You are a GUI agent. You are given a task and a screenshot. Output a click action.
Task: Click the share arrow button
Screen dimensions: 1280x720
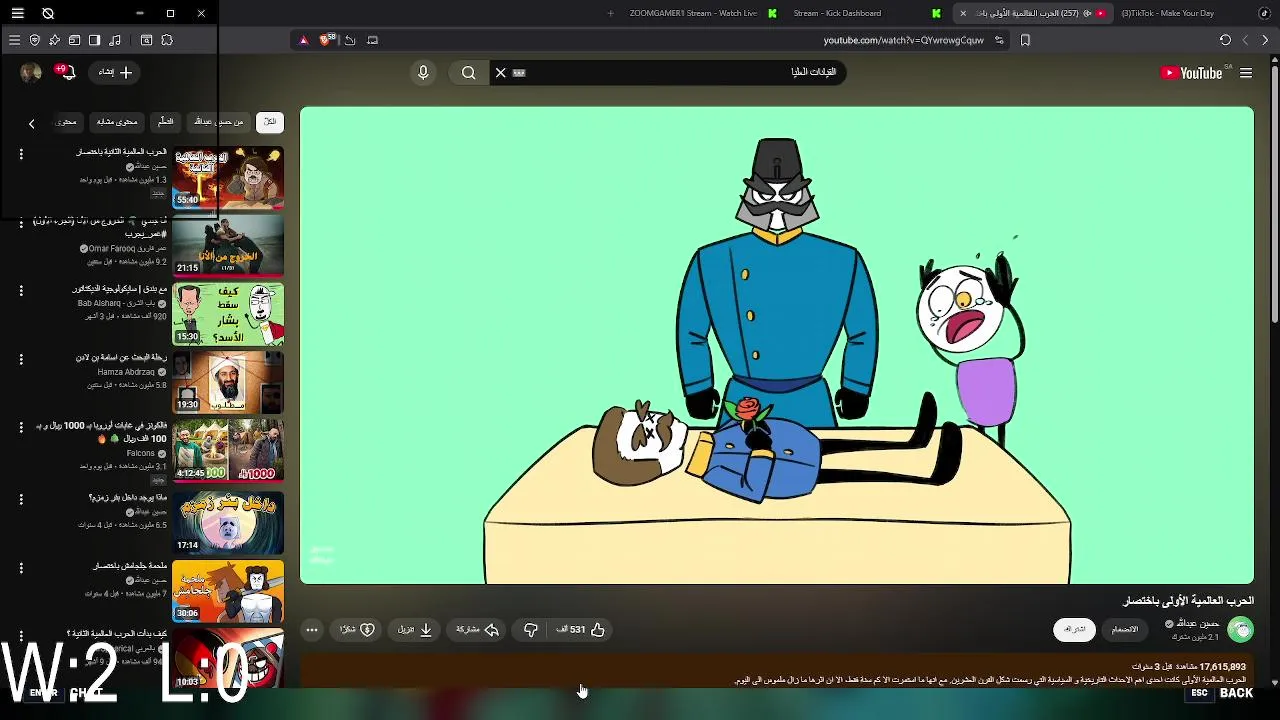tap(478, 629)
